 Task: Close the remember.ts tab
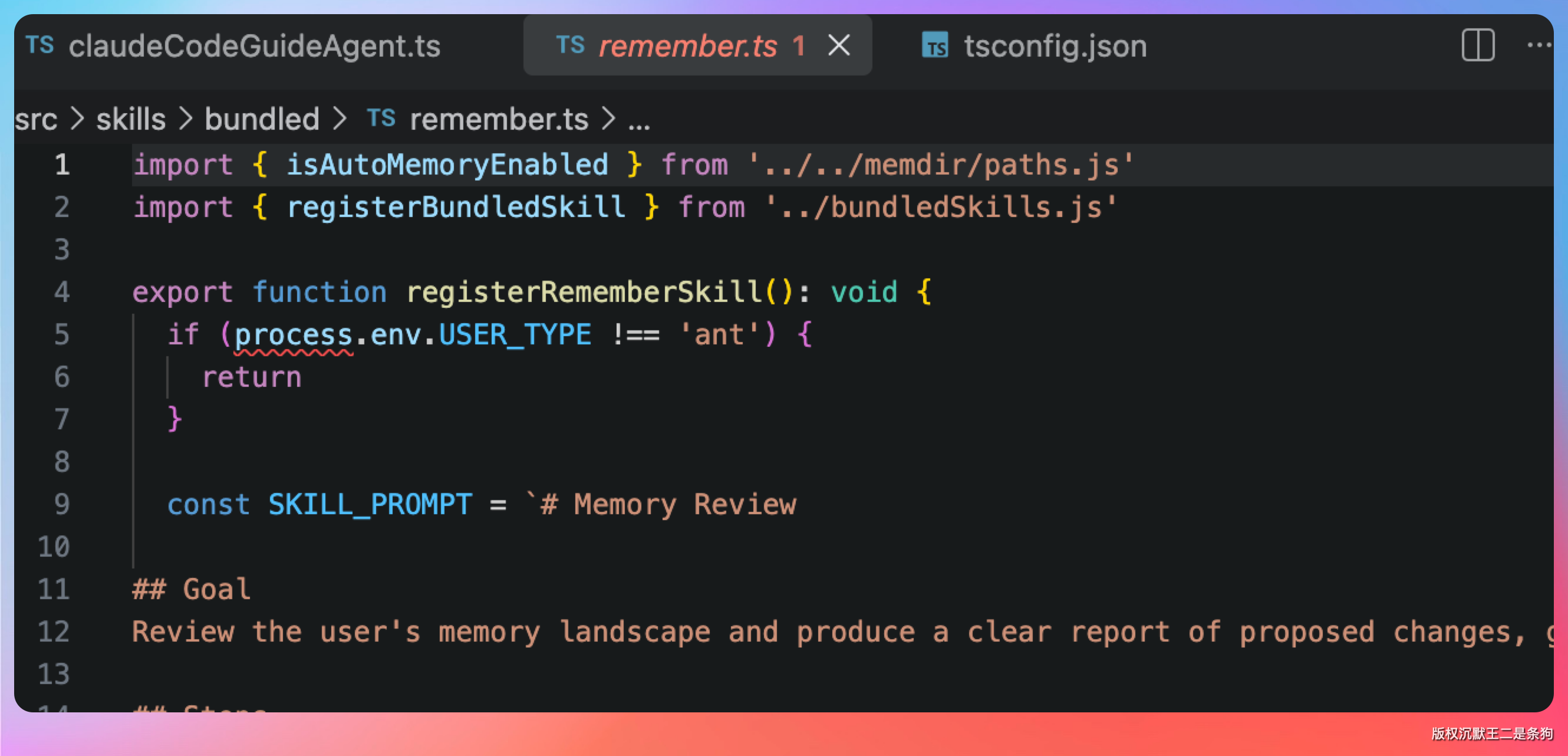[839, 45]
